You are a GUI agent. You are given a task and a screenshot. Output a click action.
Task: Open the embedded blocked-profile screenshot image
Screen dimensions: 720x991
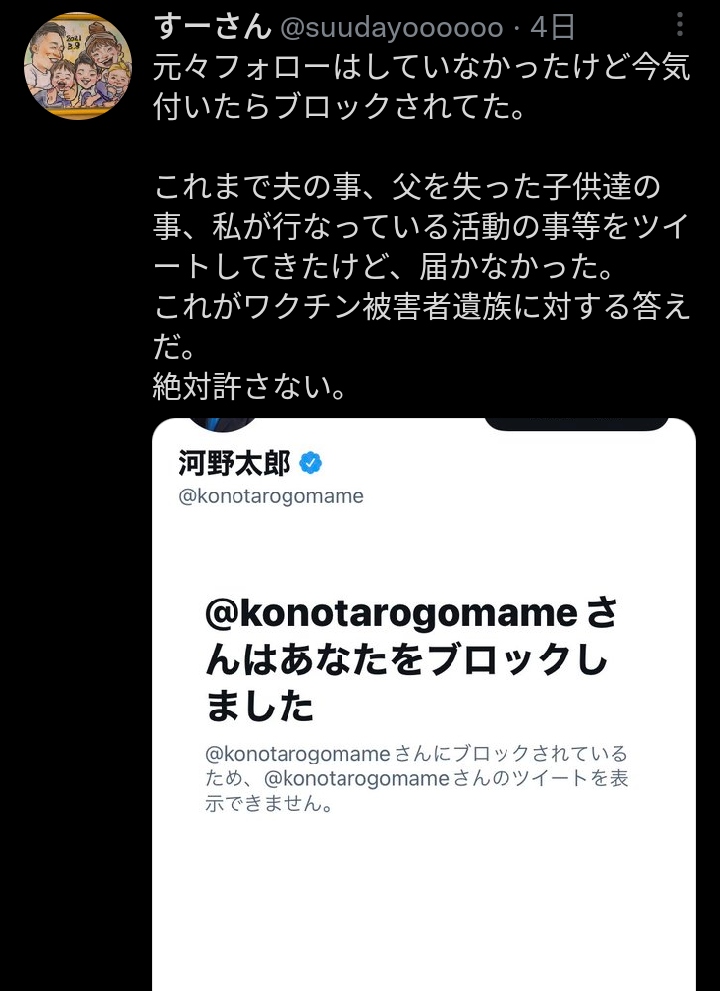[424, 704]
